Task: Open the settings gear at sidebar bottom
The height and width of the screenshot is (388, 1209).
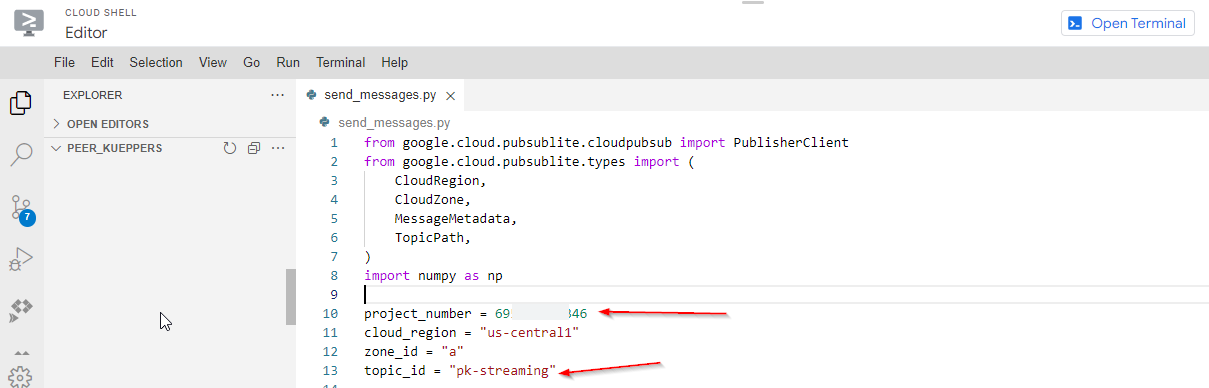Action: coord(21,377)
